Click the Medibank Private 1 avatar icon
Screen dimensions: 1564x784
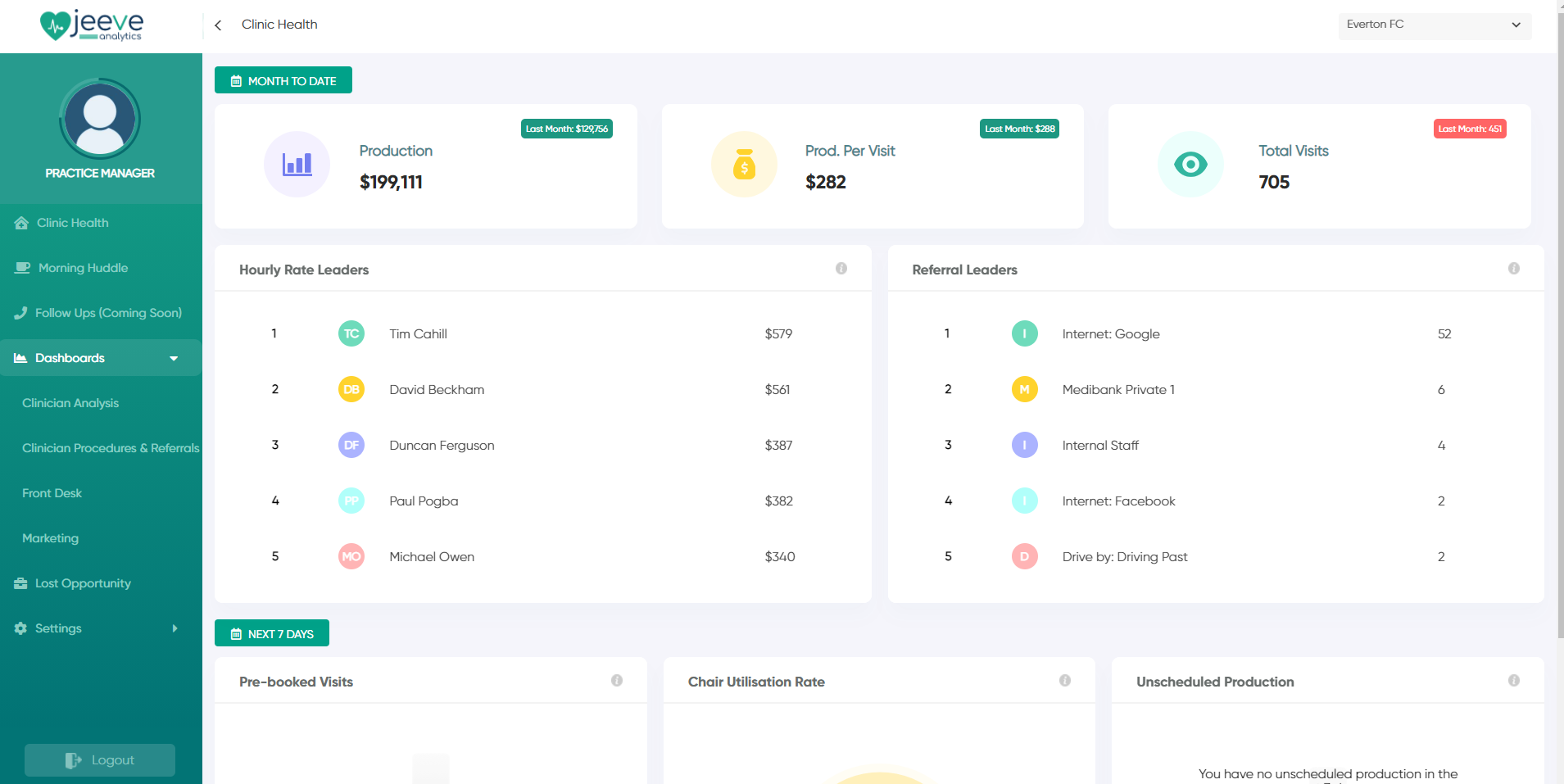click(x=1025, y=389)
